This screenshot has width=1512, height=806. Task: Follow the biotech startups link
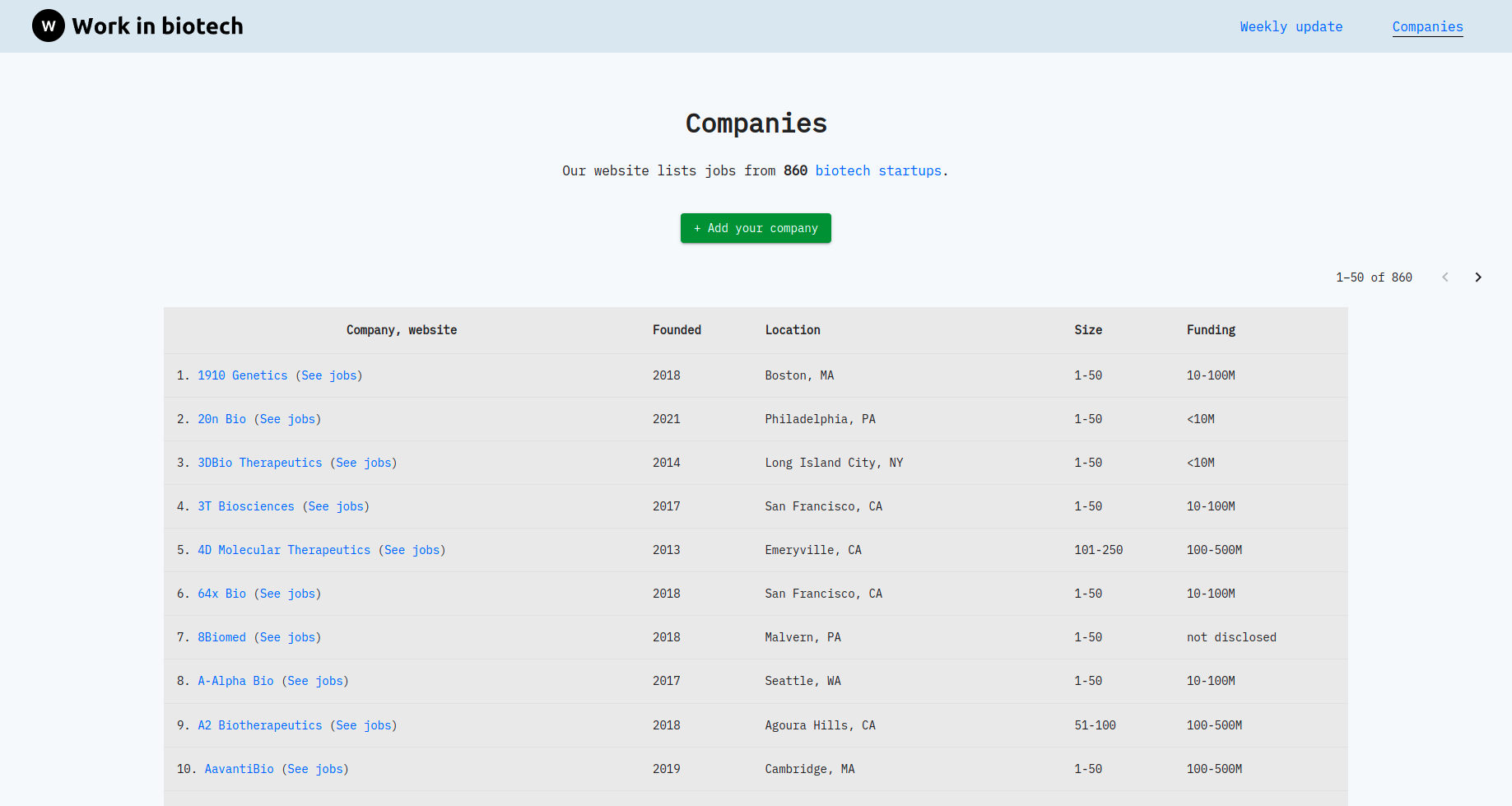878,170
